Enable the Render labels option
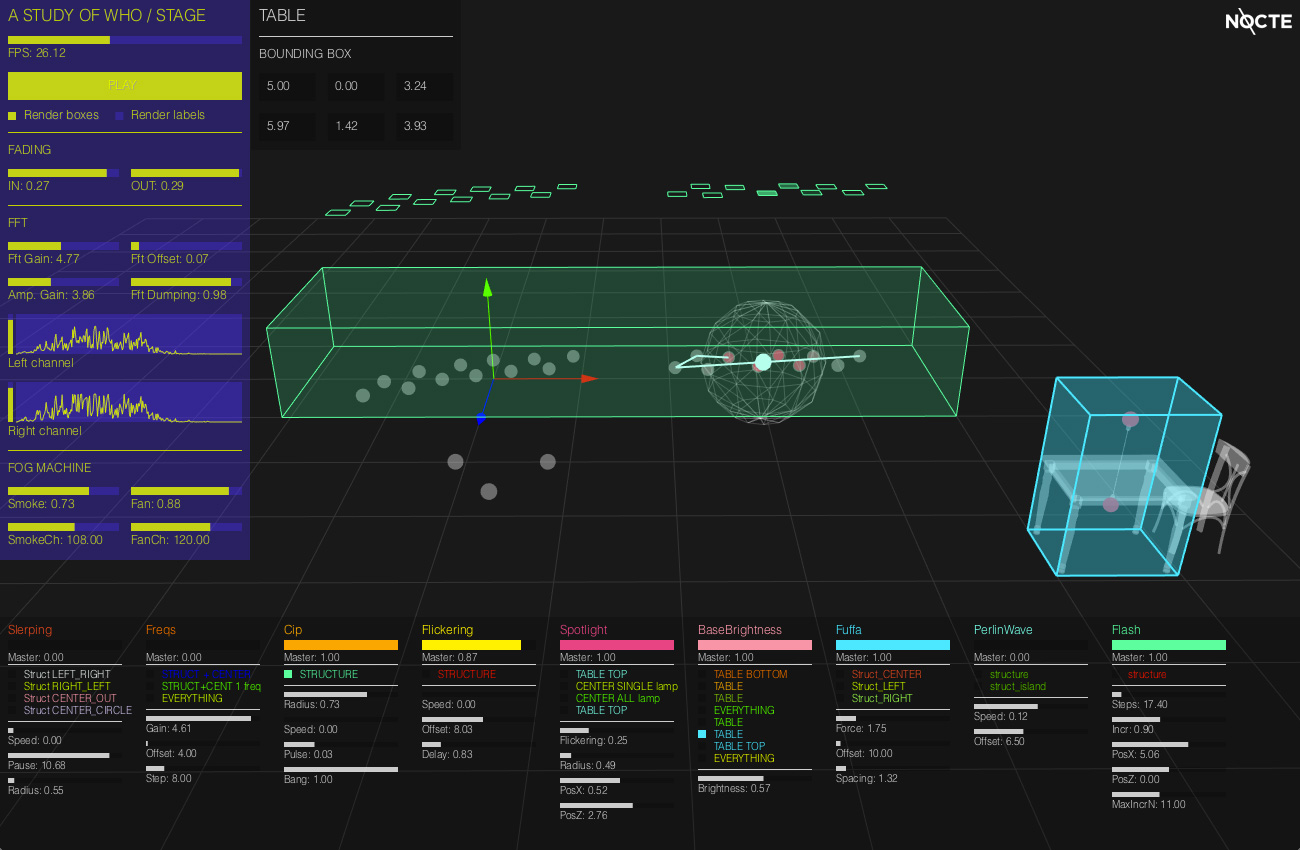The width and height of the screenshot is (1300, 850). point(120,116)
